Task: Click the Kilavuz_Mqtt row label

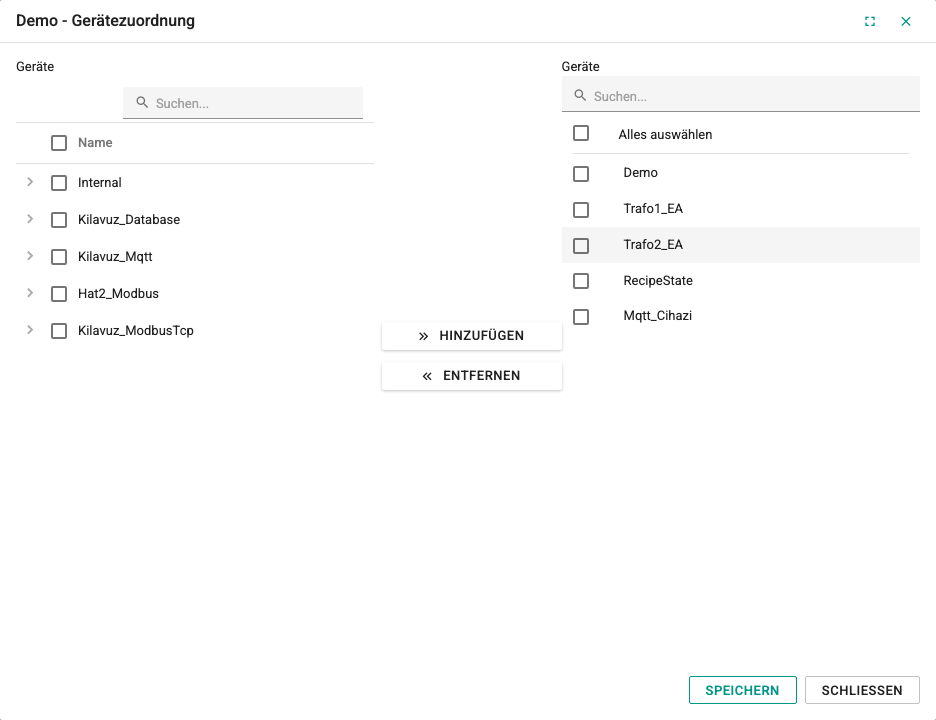Action: tap(115, 257)
